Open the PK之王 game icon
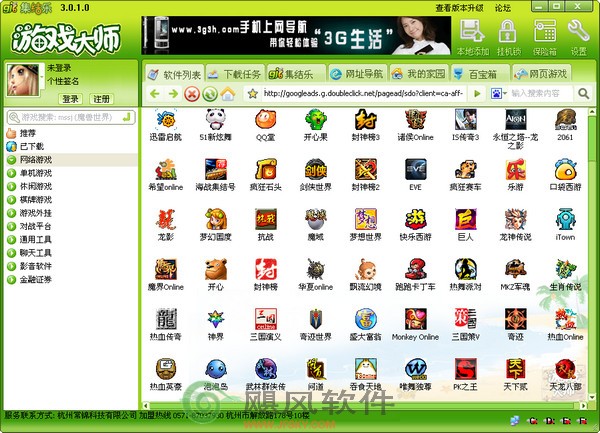Screen dimensions: 600x433 [x=465, y=369]
